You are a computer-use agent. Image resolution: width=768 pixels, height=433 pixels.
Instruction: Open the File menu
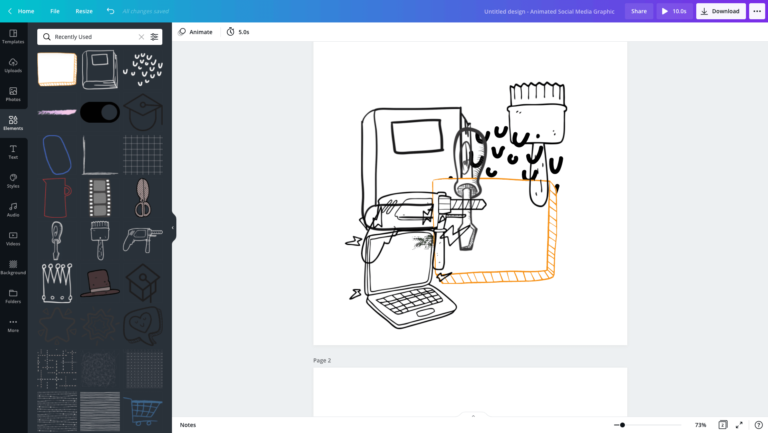click(55, 11)
